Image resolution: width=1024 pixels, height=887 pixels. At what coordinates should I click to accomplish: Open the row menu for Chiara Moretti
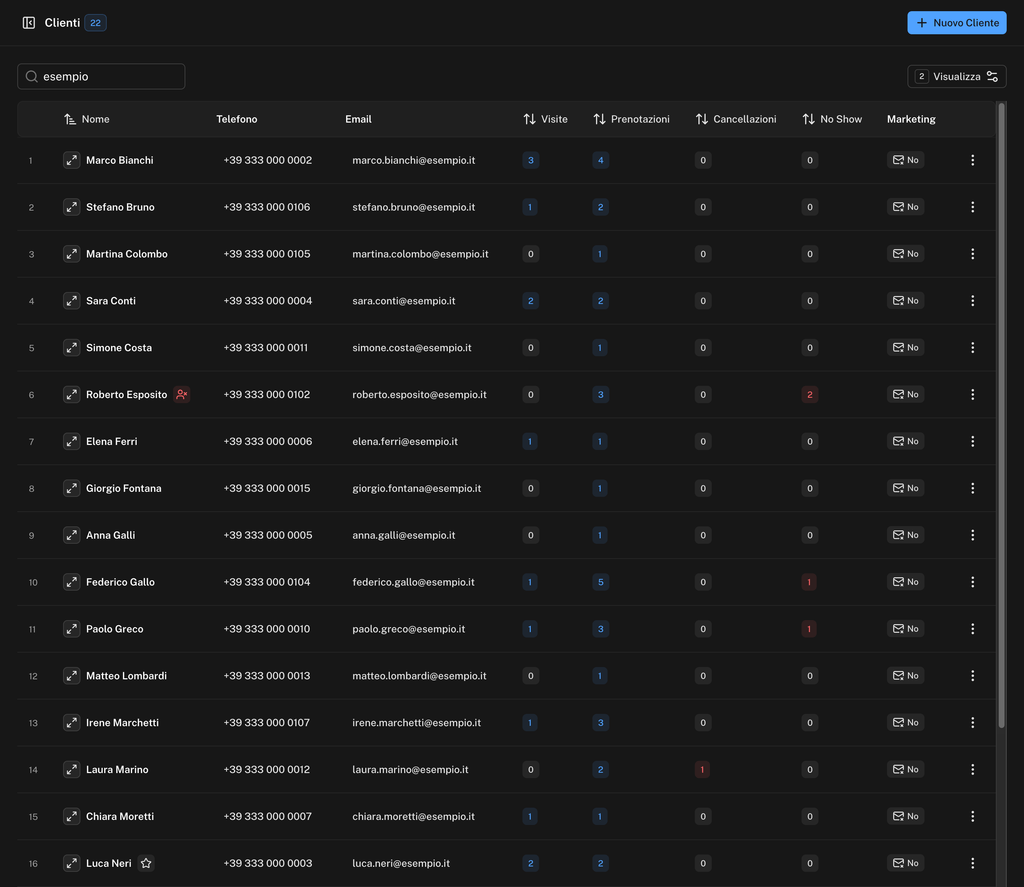click(x=972, y=816)
